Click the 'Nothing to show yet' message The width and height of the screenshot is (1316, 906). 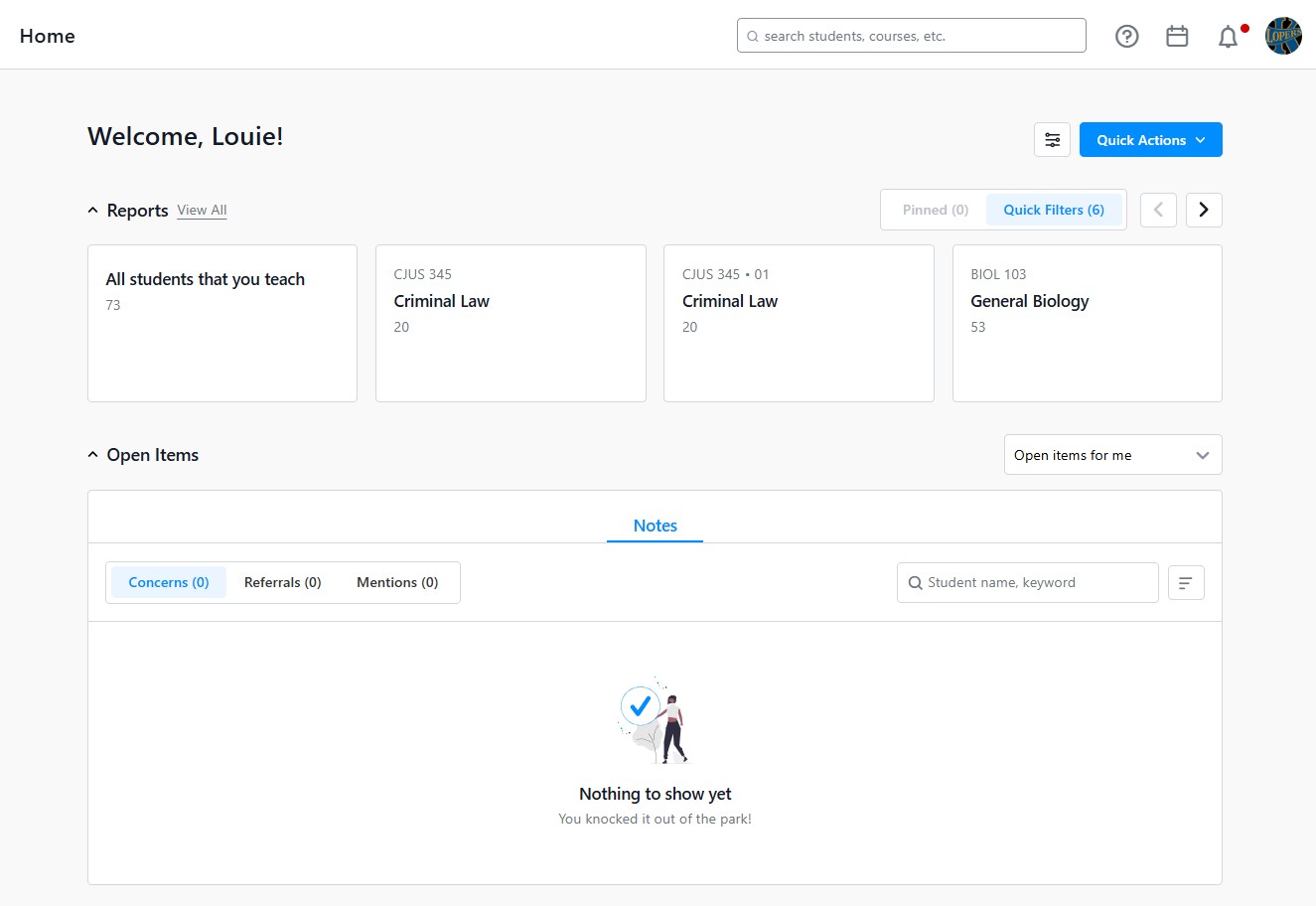coord(656,794)
